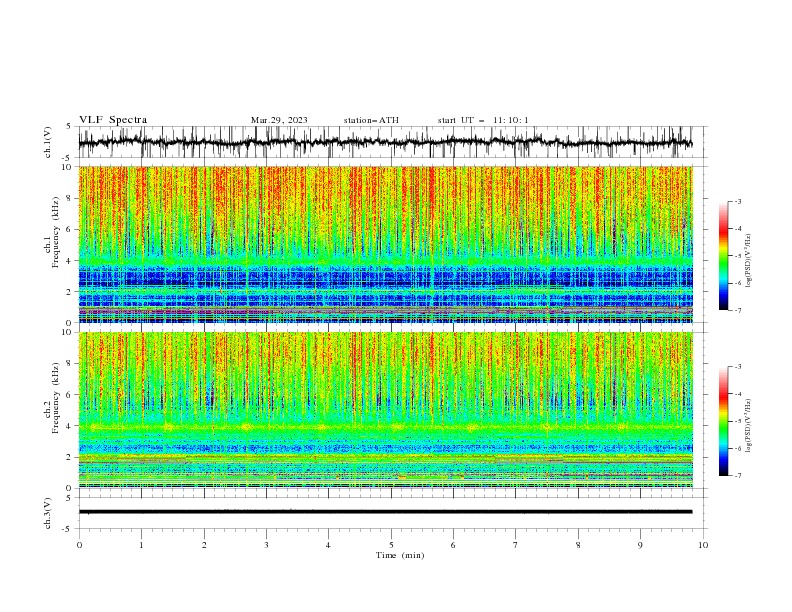This screenshot has width=792, height=612.
Task: Click the "ch.1(V)" waveform axis label
Action: [48, 142]
